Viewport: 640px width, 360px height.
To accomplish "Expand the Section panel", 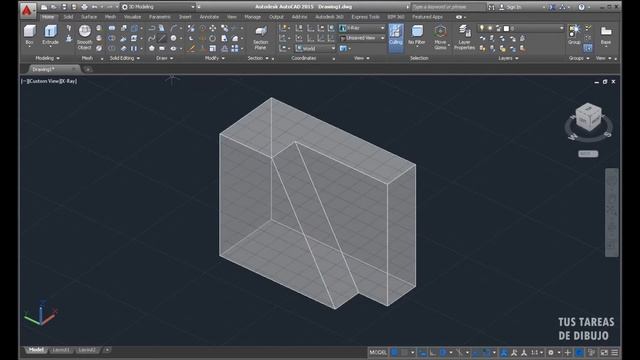I will point(258,58).
